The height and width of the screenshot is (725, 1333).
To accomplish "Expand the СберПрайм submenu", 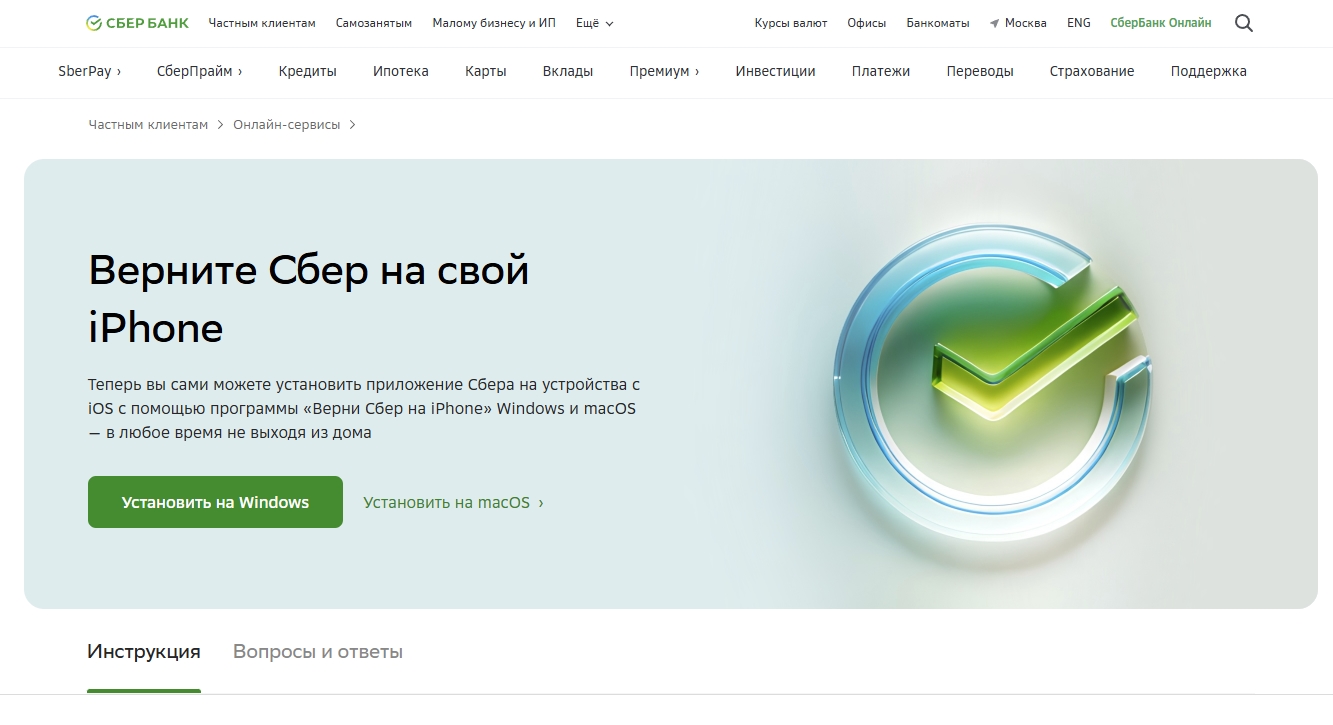I will [200, 71].
